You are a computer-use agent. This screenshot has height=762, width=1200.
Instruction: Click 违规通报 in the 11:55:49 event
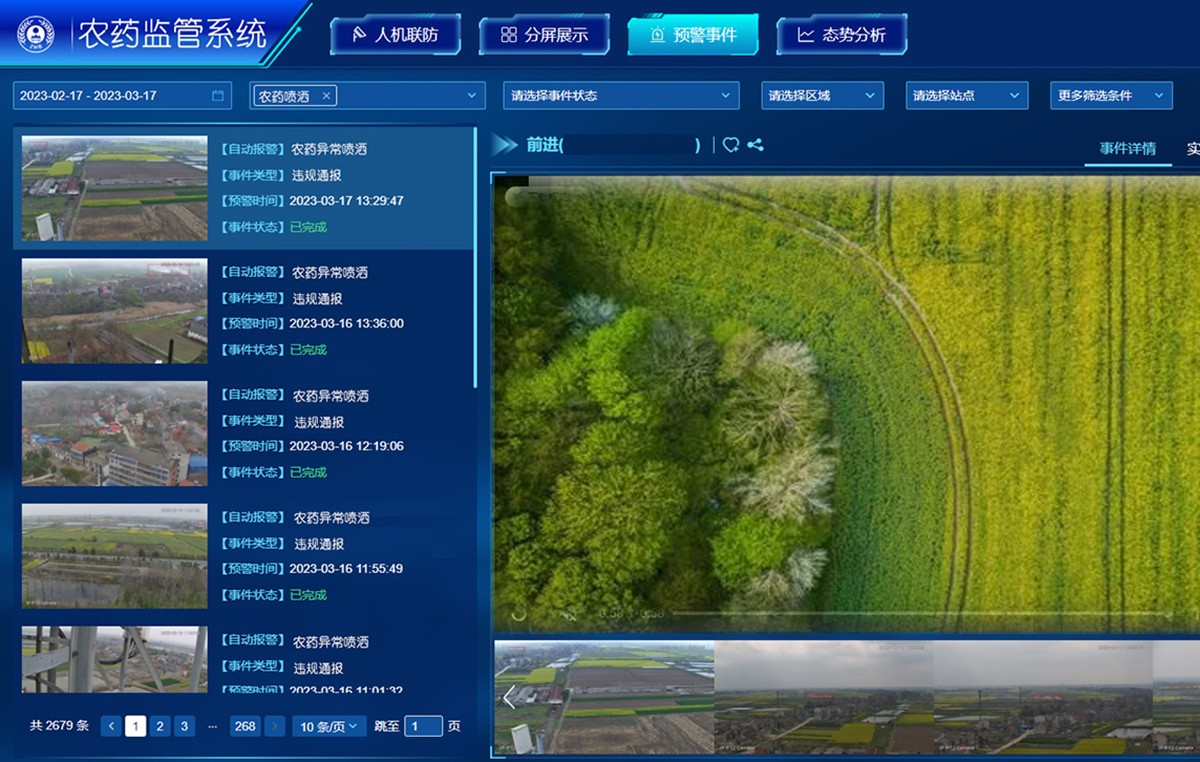[x=319, y=544]
